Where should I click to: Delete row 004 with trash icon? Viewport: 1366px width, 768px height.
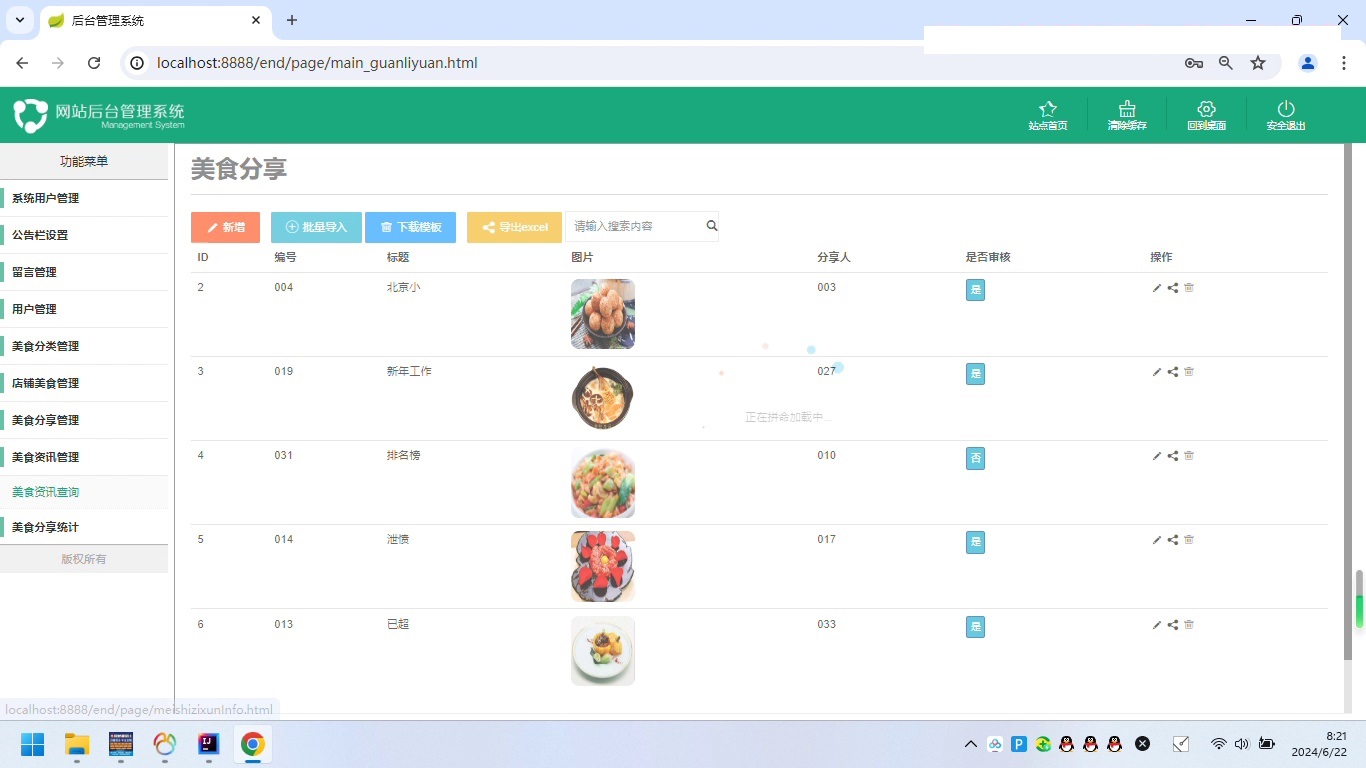pyautogui.click(x=1189, y=288)
